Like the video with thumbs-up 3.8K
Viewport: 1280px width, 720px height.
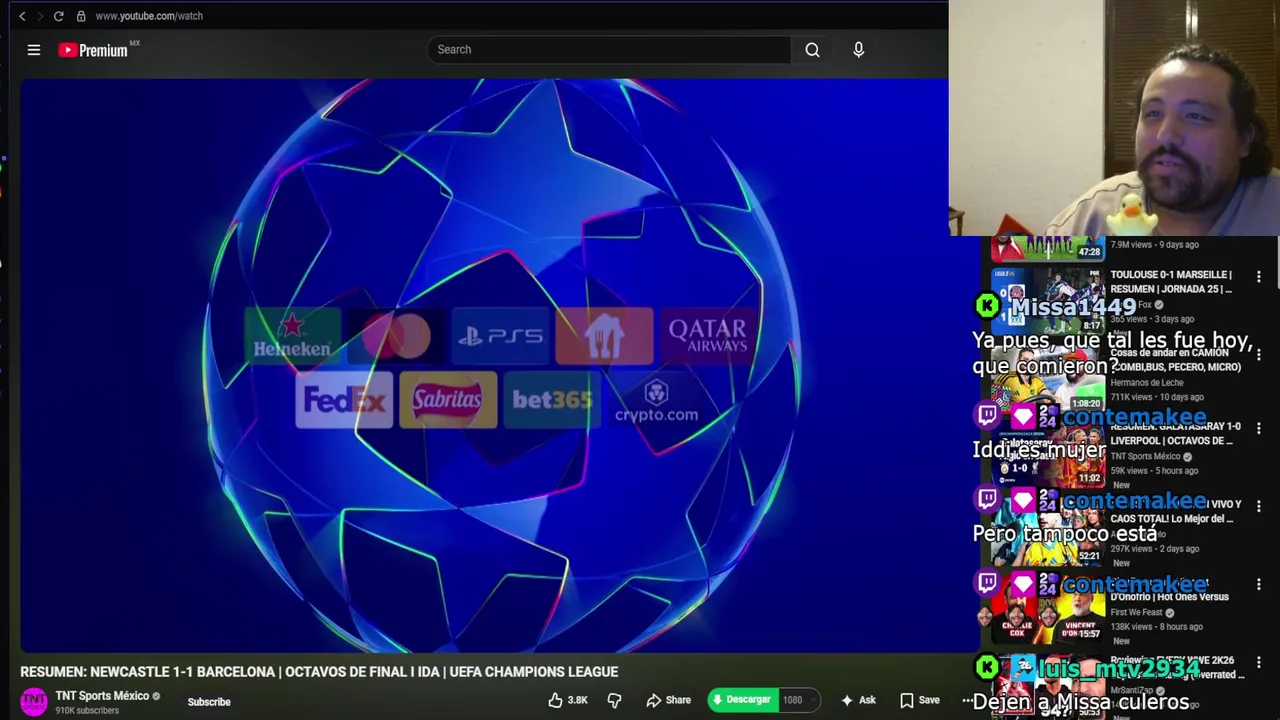tap(567, 700)
